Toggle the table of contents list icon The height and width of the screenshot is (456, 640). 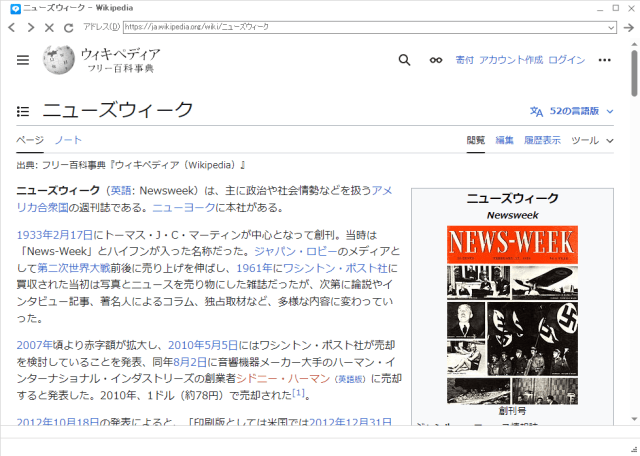coord(23,111)
